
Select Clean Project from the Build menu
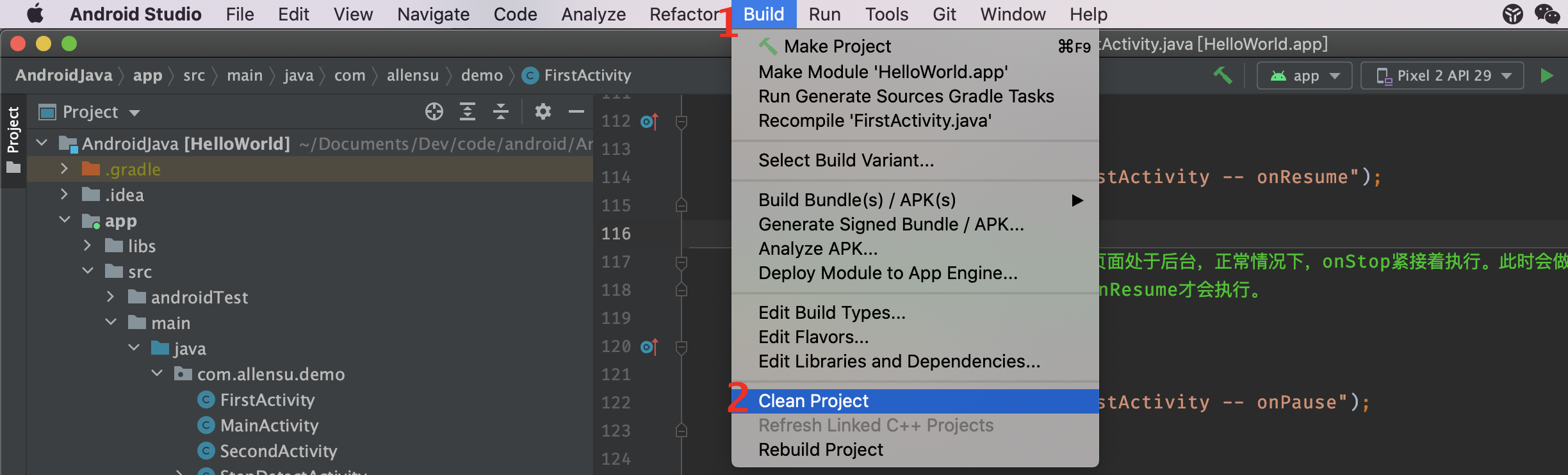813,401
